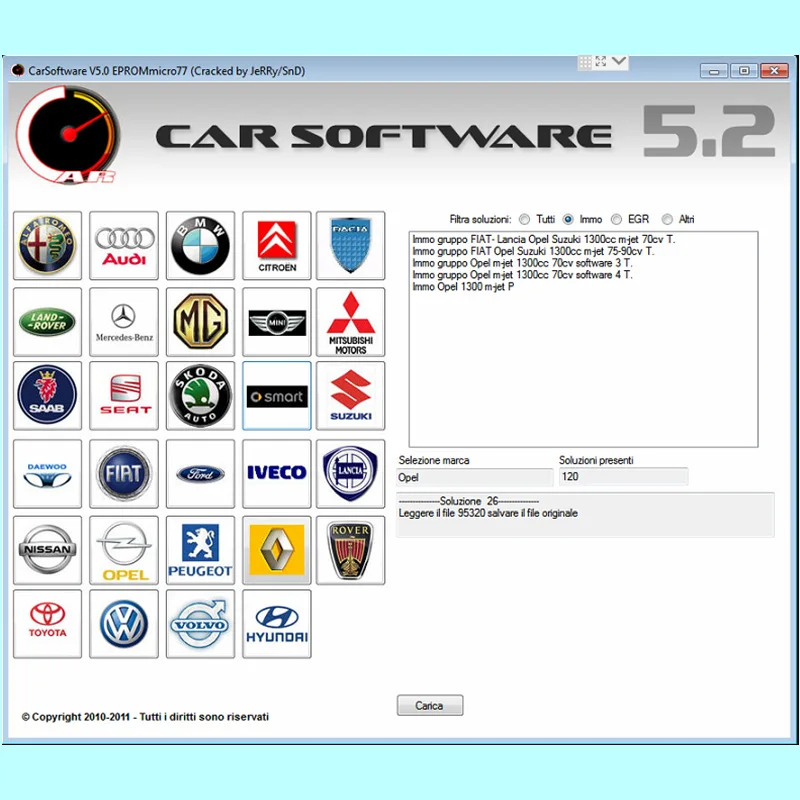Select 'Immo Opel 1300 m-jet P' entry
The height and width of the screenshot is (800, 800).
463,287
